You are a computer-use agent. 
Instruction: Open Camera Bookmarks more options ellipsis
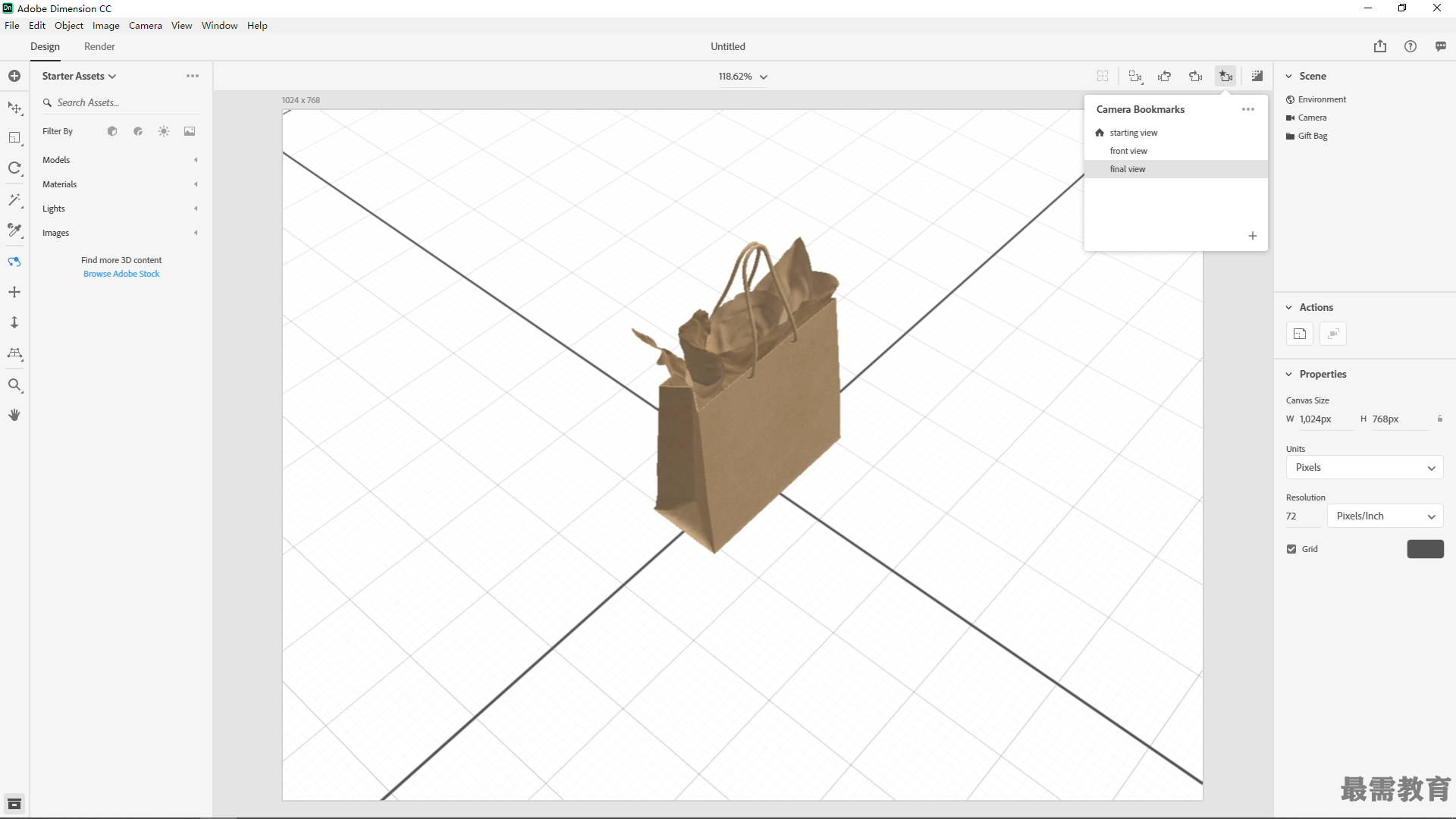click(1248, 109)
